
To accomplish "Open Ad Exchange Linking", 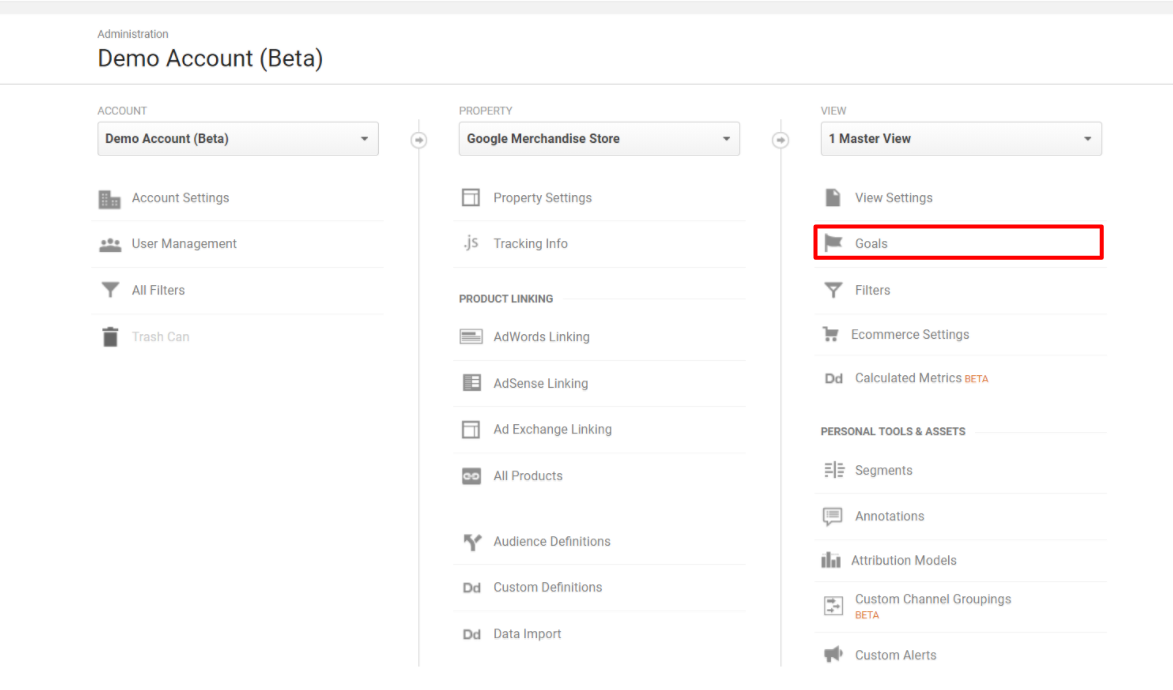I will [x=552, y=429].
